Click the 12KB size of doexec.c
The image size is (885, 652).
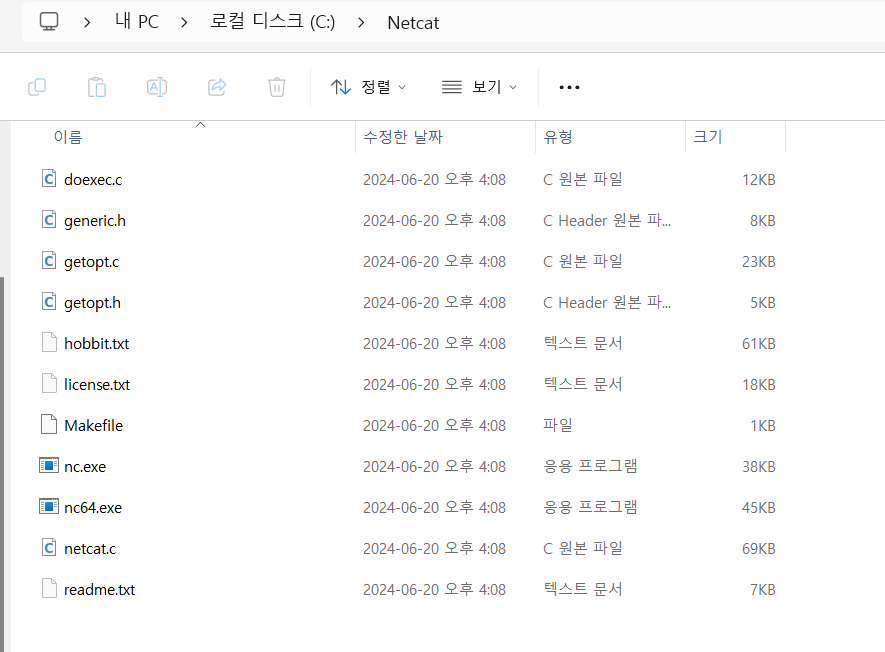(759, 180)
